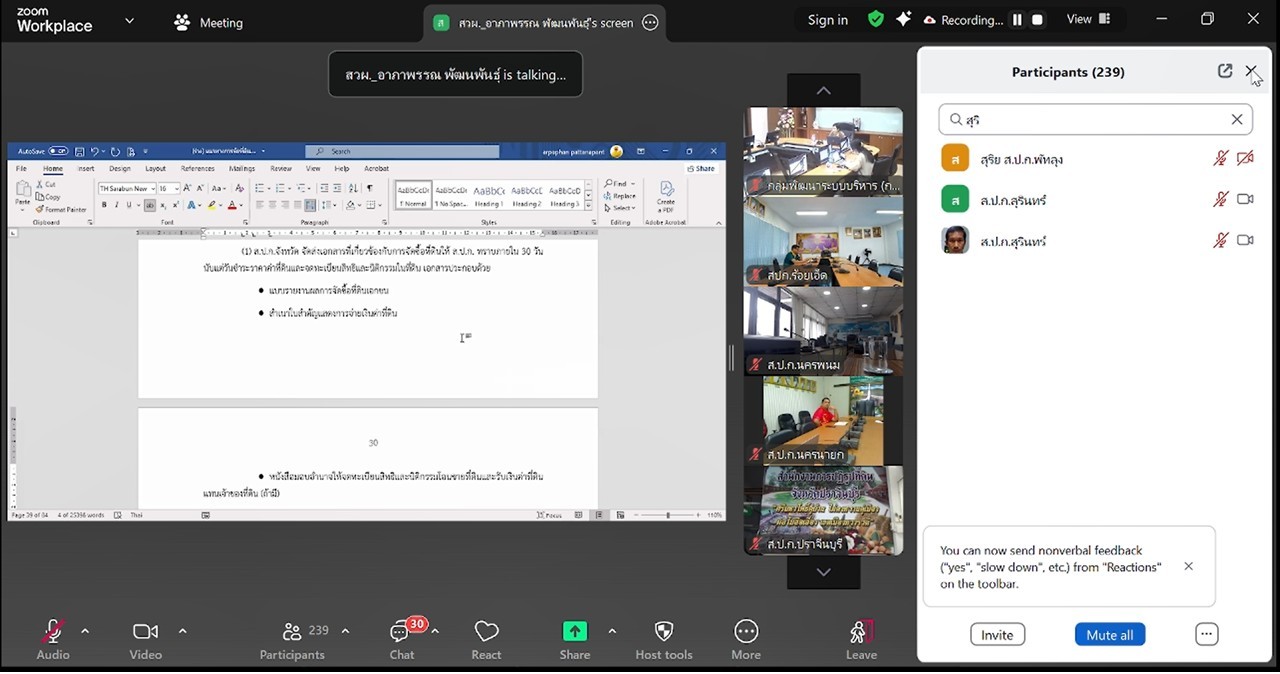Click the Leave meeting icon

[860, 632]
